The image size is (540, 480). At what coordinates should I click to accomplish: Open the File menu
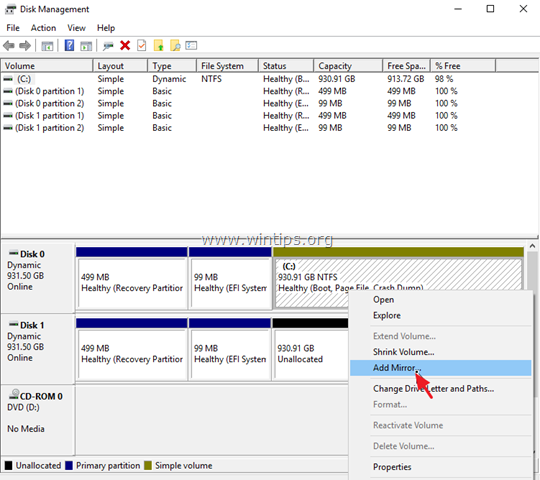tap(13, 28)
